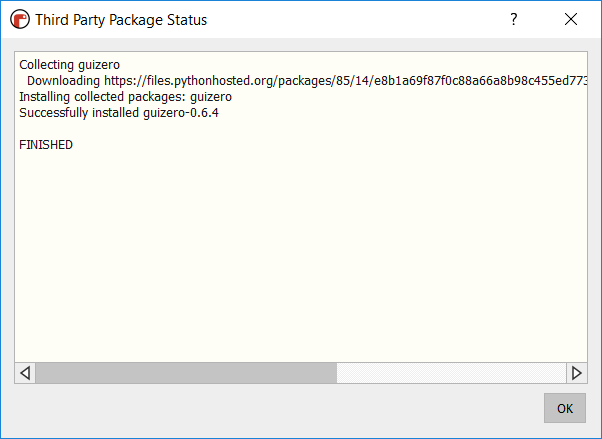Image resolution: width=602 pixels, height=439 pixels.
Task: Click the 'Collecting guizero' log line
Action: click(x=69, y=65)
